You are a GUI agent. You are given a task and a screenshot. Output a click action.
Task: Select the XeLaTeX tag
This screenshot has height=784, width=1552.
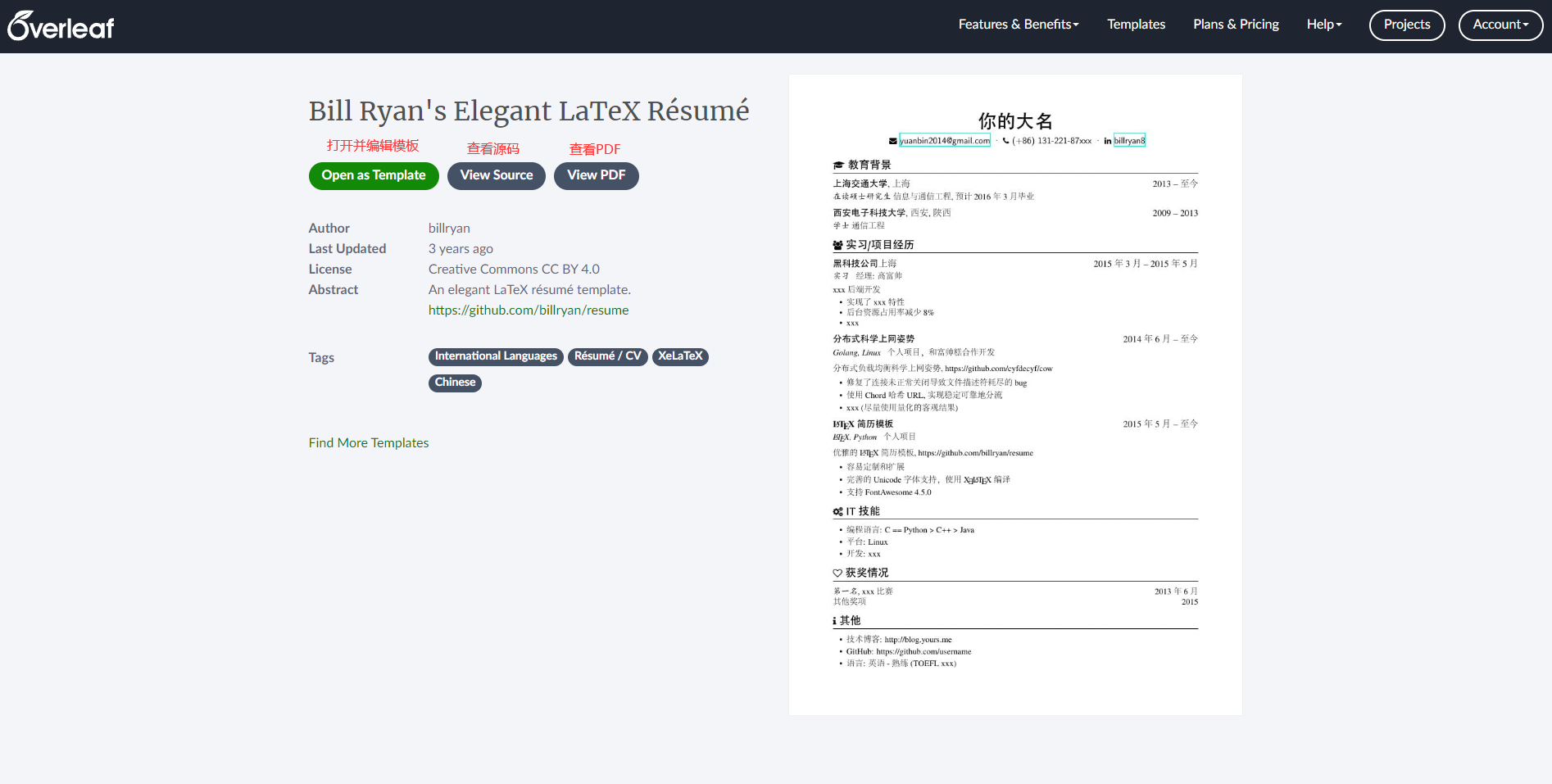tap(680, 356)
